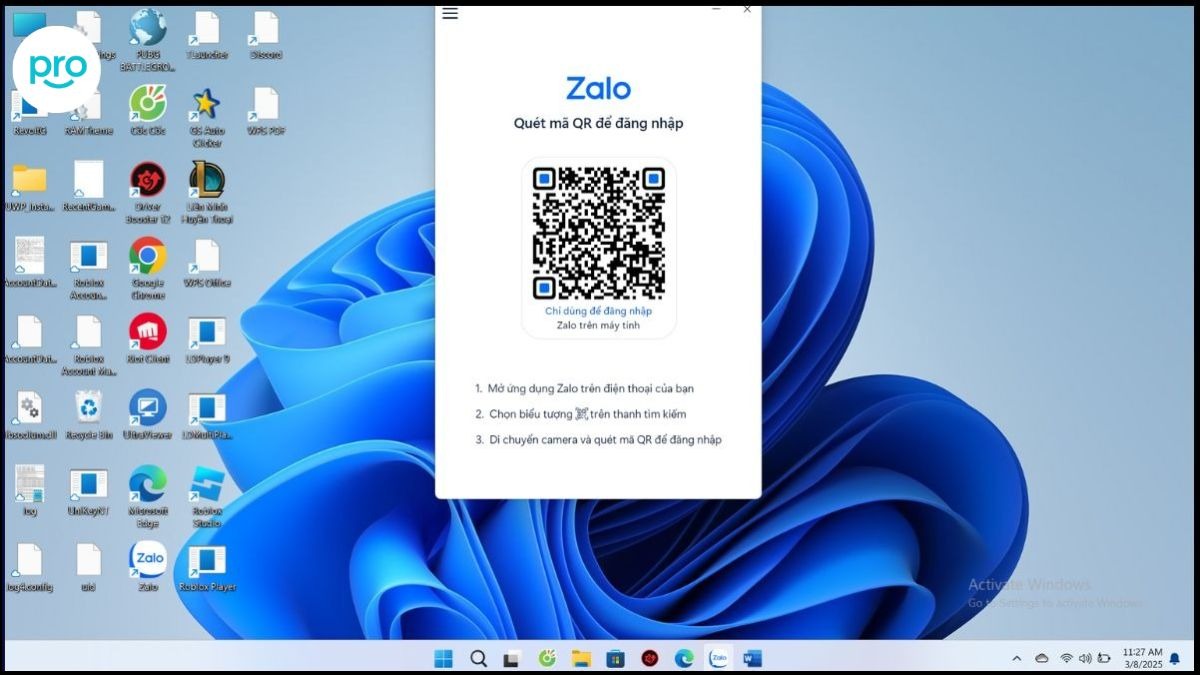Viewport: 1200px width, 675px height.
Task: Select the GS Auto Clicker desktop icon
Action: tap(207, 117)
